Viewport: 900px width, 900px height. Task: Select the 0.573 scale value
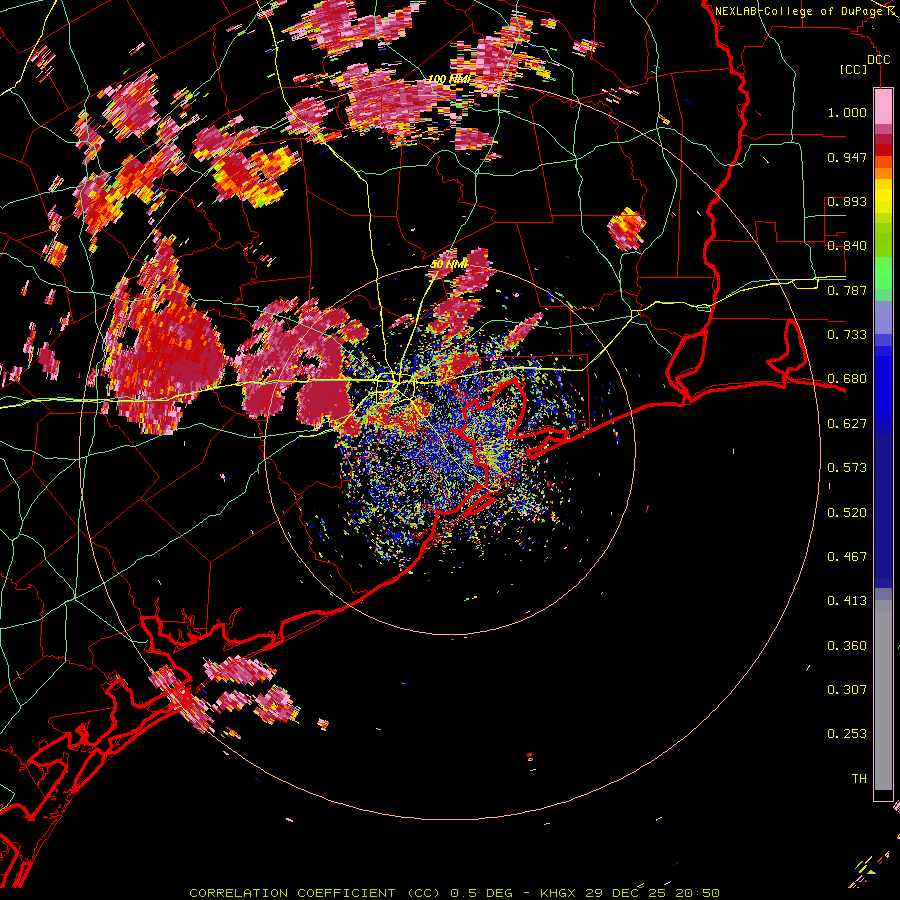coord(847,468)
